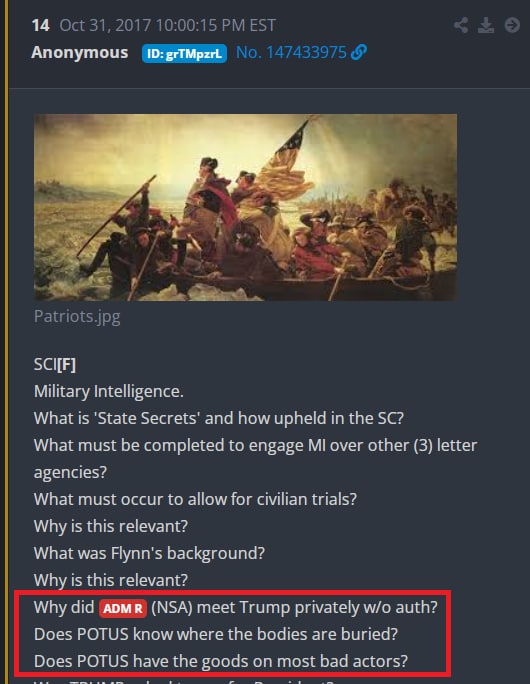Click the yellow vertical bar at left edge
This screenshot has height=684, width=530.
point(6,342)
